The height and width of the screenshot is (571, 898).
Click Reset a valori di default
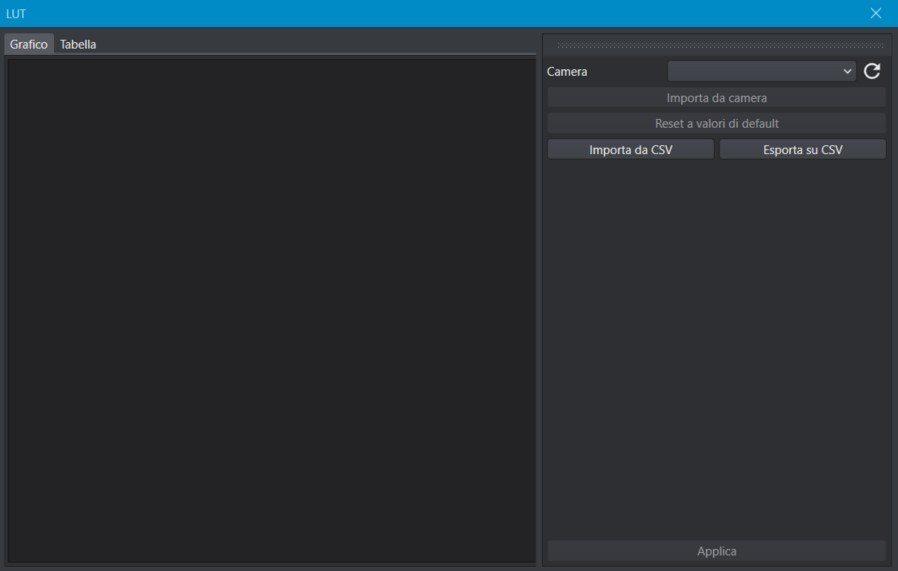(x=716, y=123)
